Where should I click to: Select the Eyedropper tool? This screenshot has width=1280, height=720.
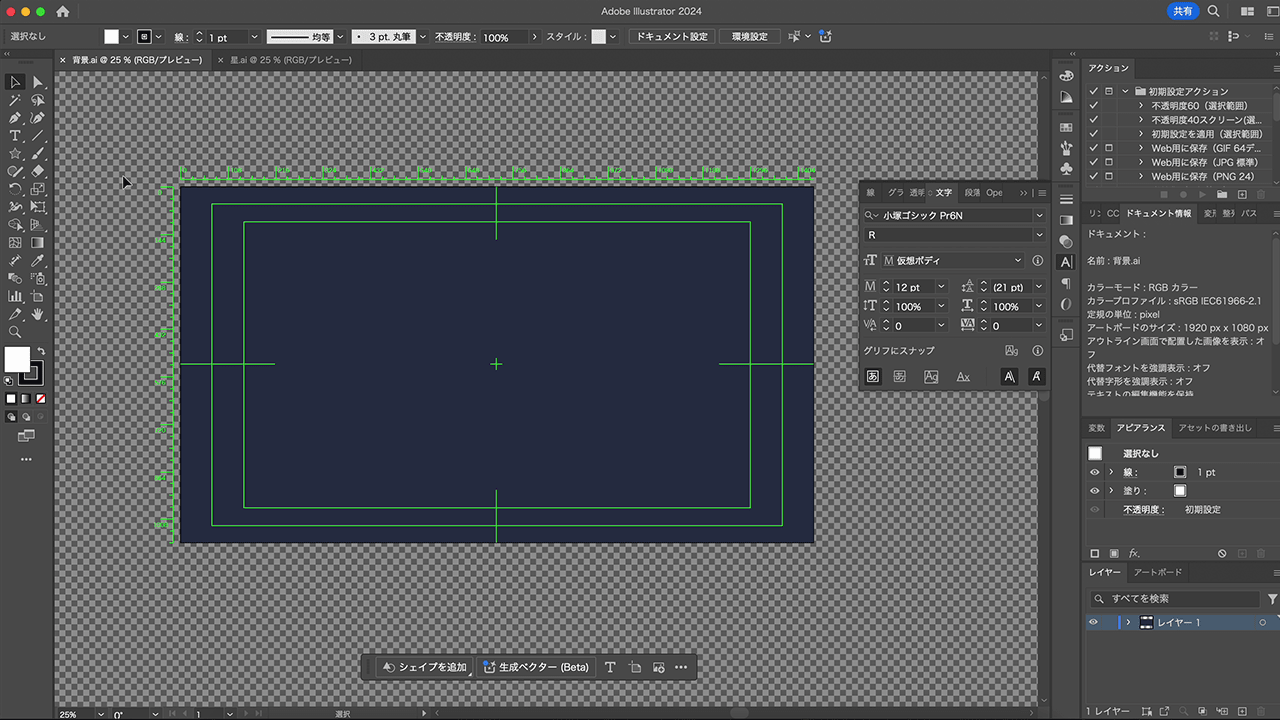point(38,260)
